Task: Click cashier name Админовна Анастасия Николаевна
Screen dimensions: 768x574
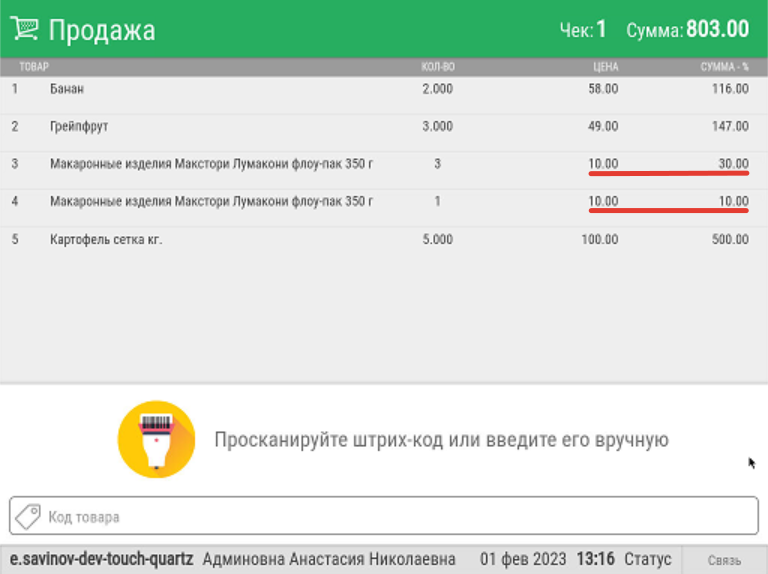Action: point(329,559)
